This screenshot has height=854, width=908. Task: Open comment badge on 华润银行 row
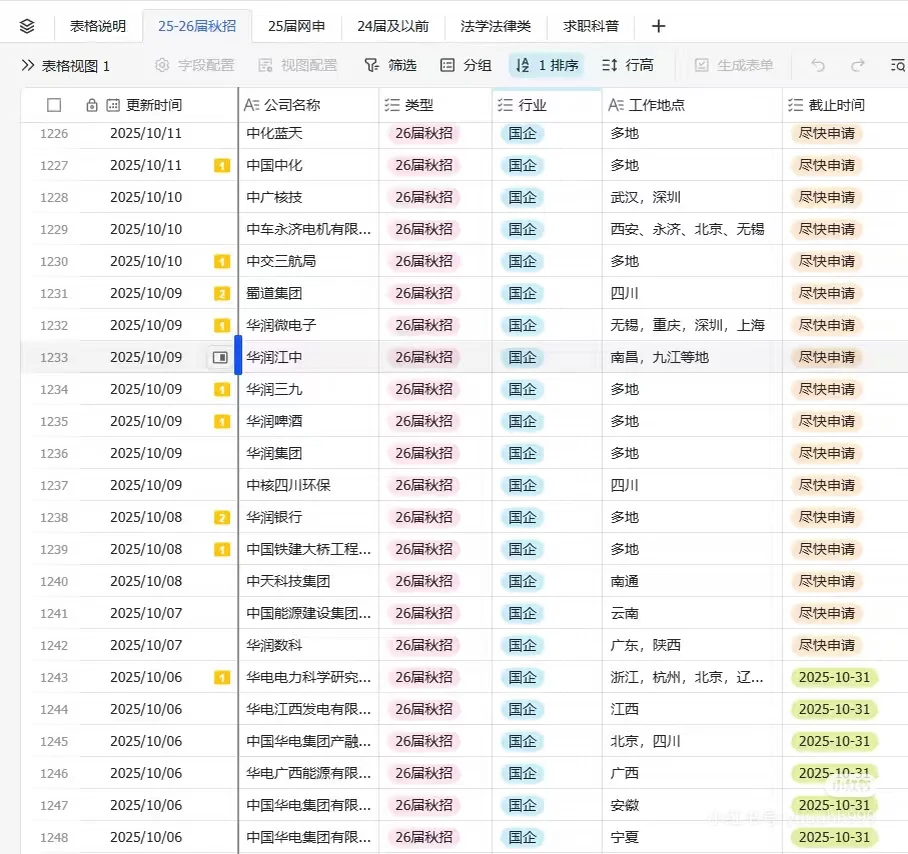[x=222, y=518]
